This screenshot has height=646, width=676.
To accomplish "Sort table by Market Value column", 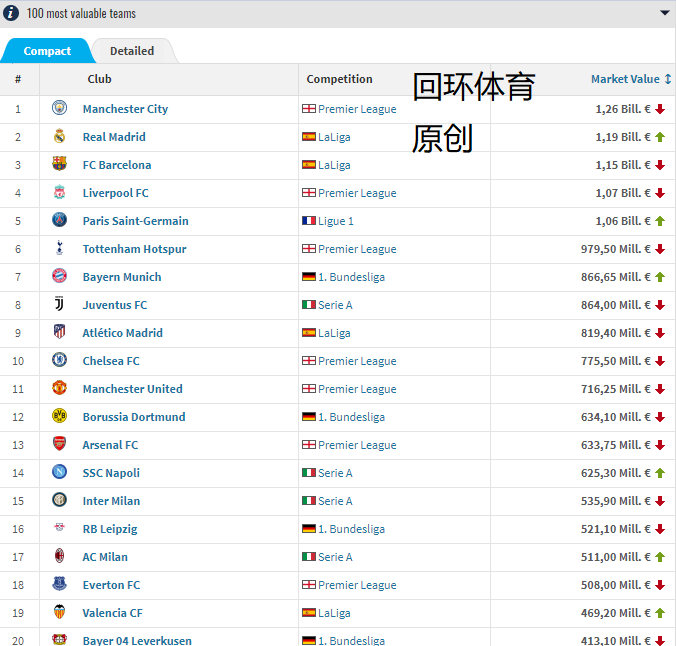I will (631, 79).
